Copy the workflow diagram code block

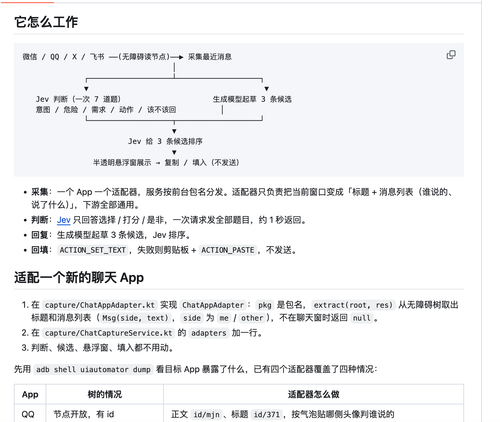tap(451, 55)
